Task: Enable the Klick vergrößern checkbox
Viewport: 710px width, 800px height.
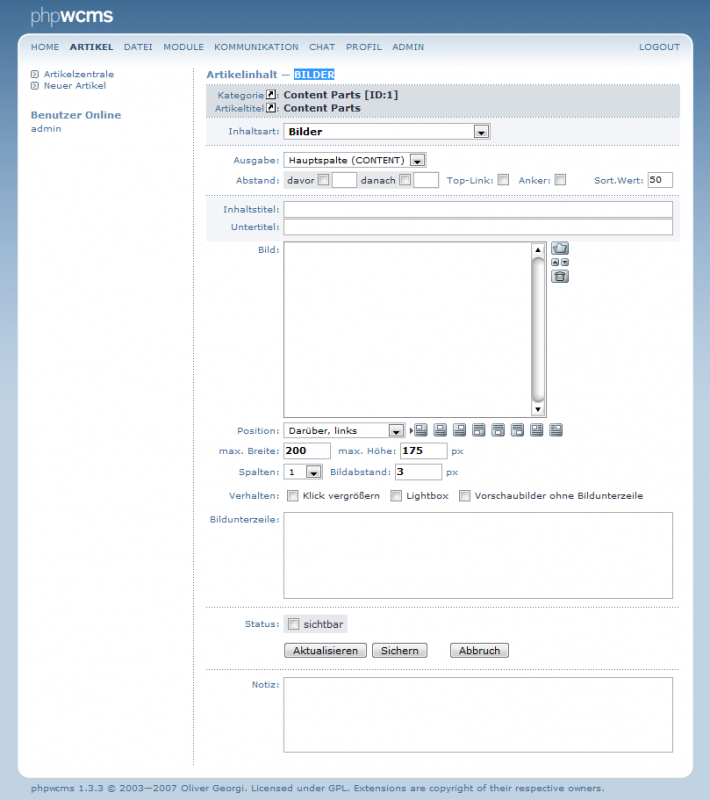Action: [x=293, y=496]
